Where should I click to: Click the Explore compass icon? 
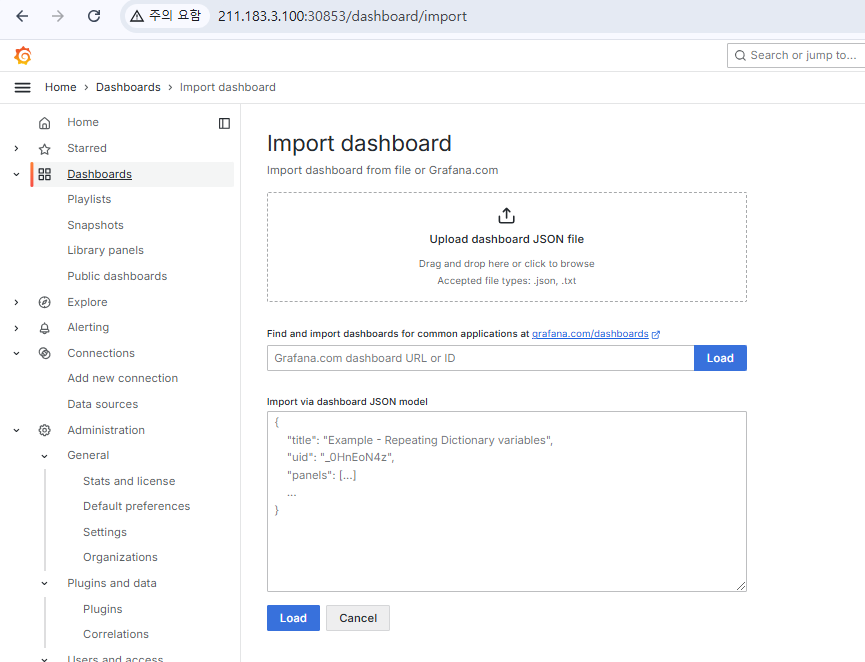coord(45,302)
